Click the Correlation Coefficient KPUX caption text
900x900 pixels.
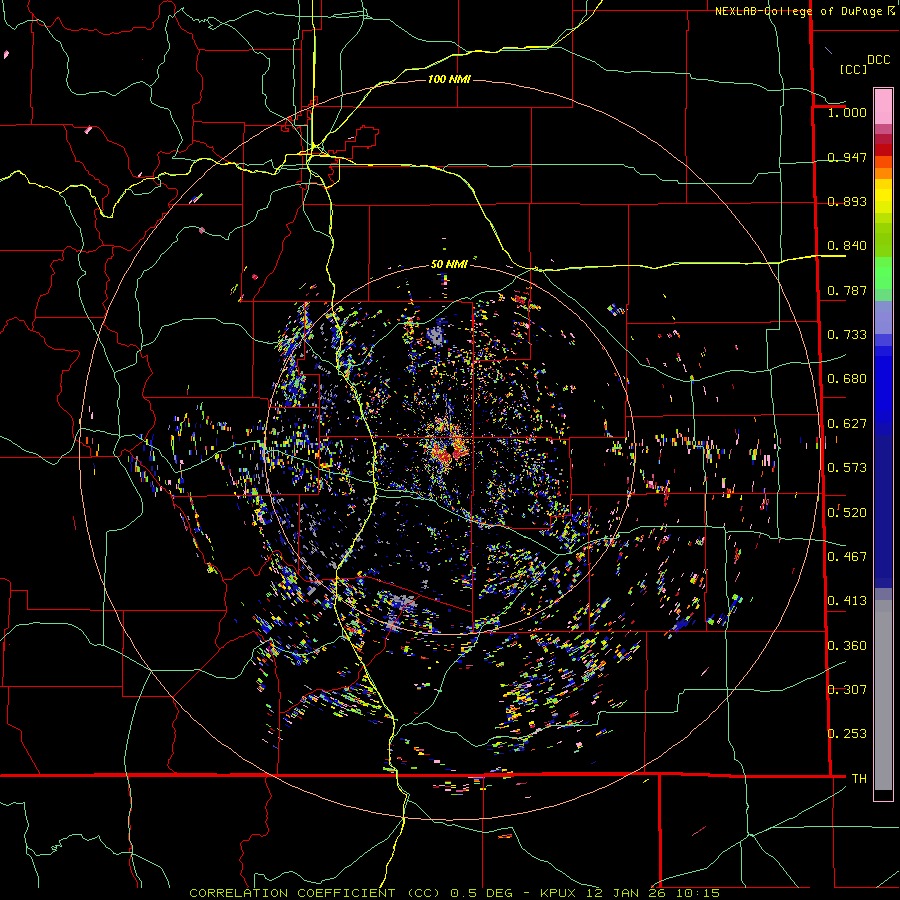pyautogui.click(x=454, y=893)
